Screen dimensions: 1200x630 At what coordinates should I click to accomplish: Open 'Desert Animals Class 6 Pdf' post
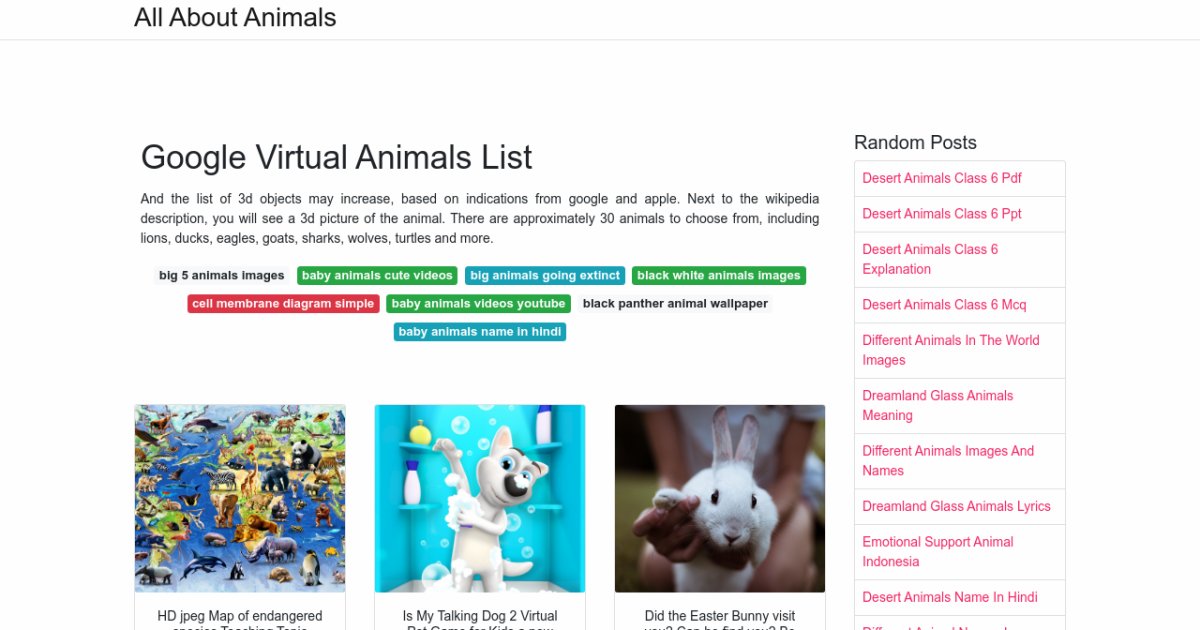[942, 178]
